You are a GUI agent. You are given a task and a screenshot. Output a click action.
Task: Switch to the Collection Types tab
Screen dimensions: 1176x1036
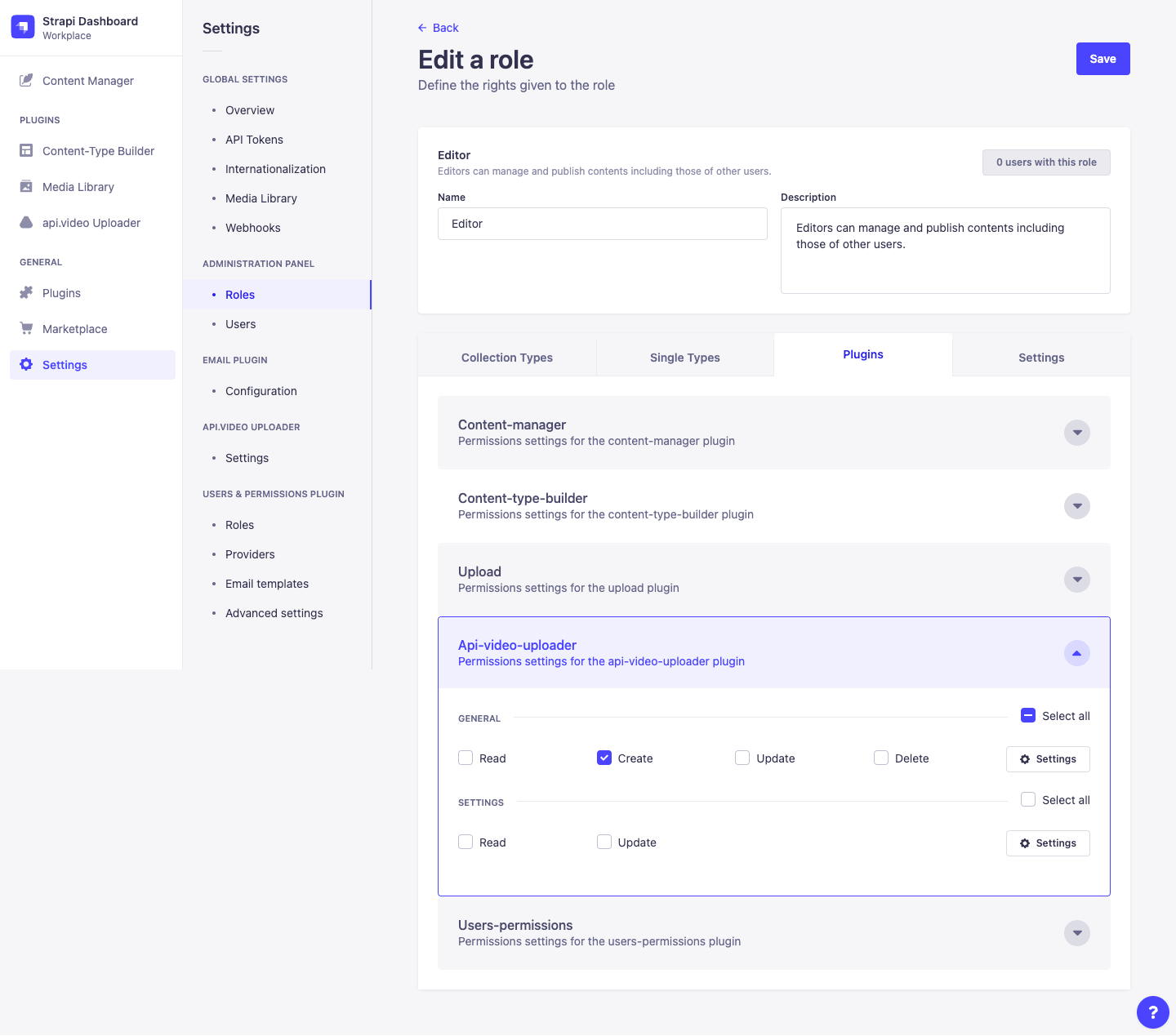tap(507, 357)
